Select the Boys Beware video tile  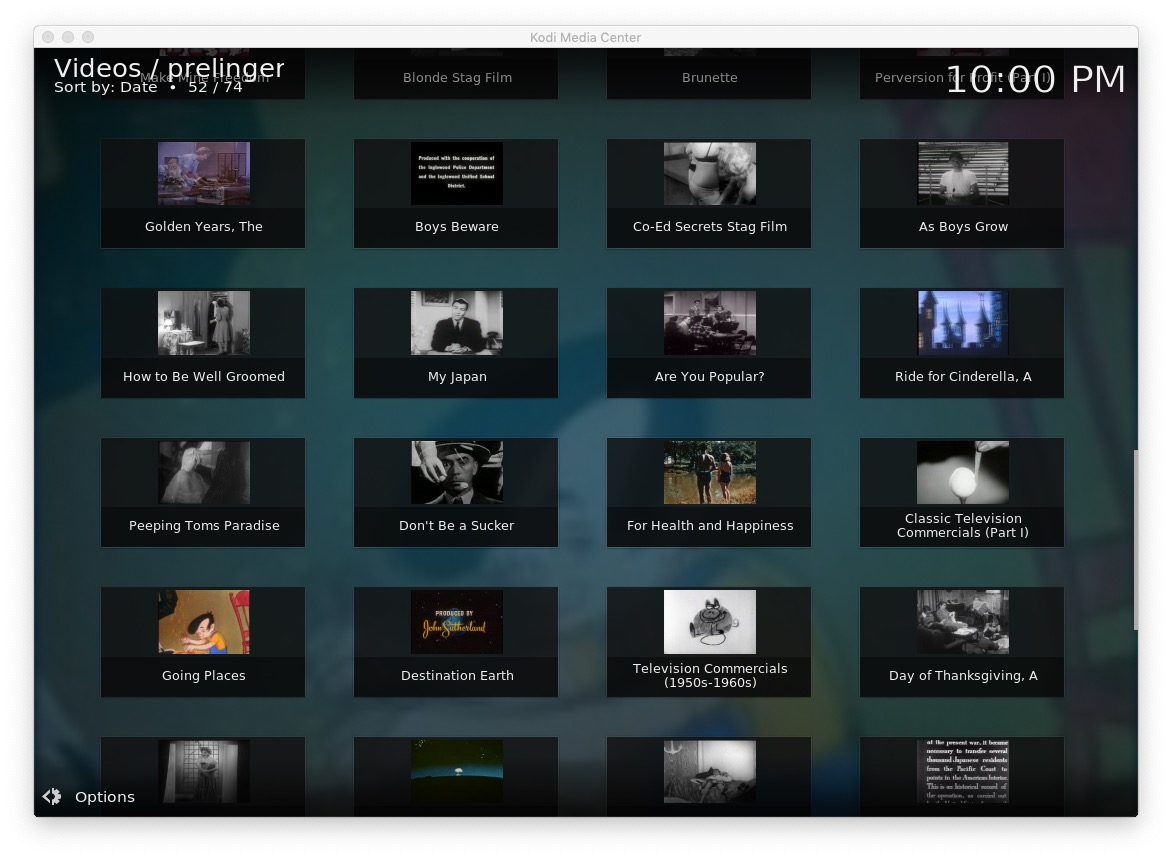(456, 193)
